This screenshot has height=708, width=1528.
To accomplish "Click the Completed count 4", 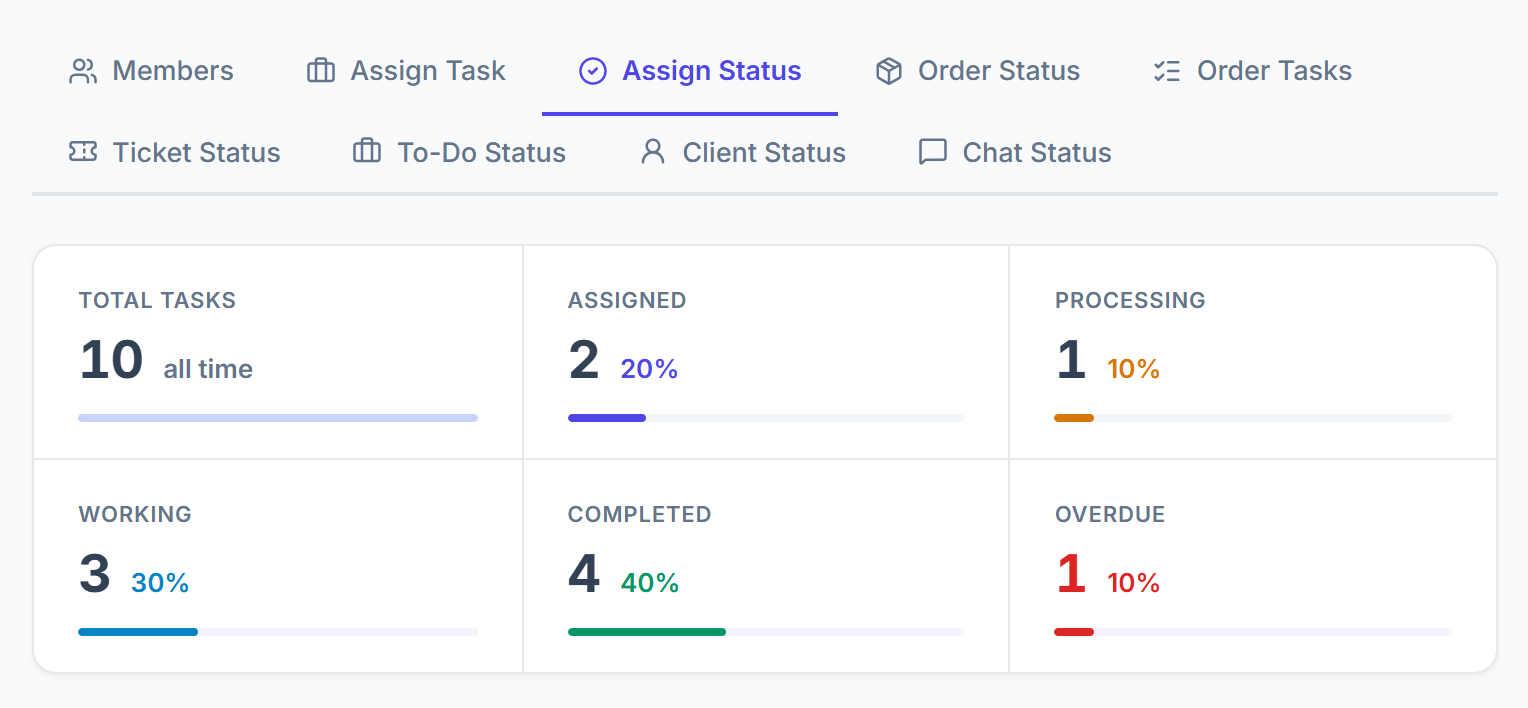I will click(584, 574).
